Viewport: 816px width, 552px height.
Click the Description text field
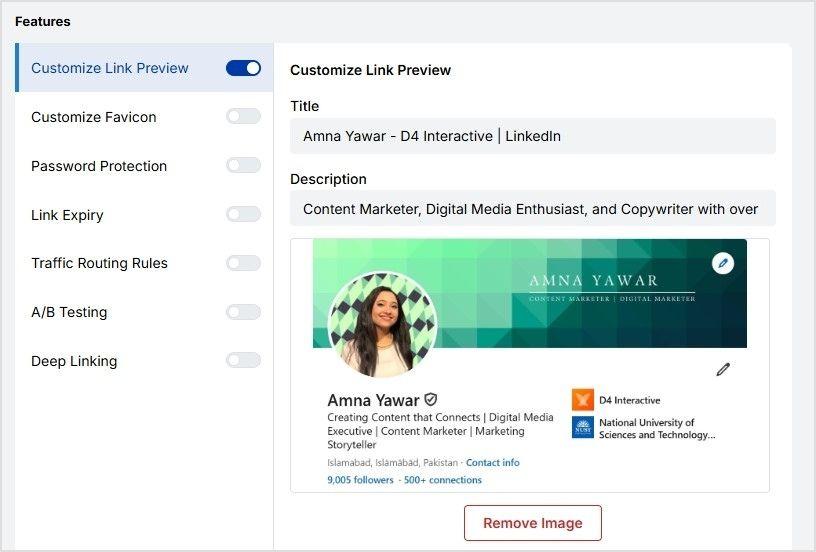[532, 209]
